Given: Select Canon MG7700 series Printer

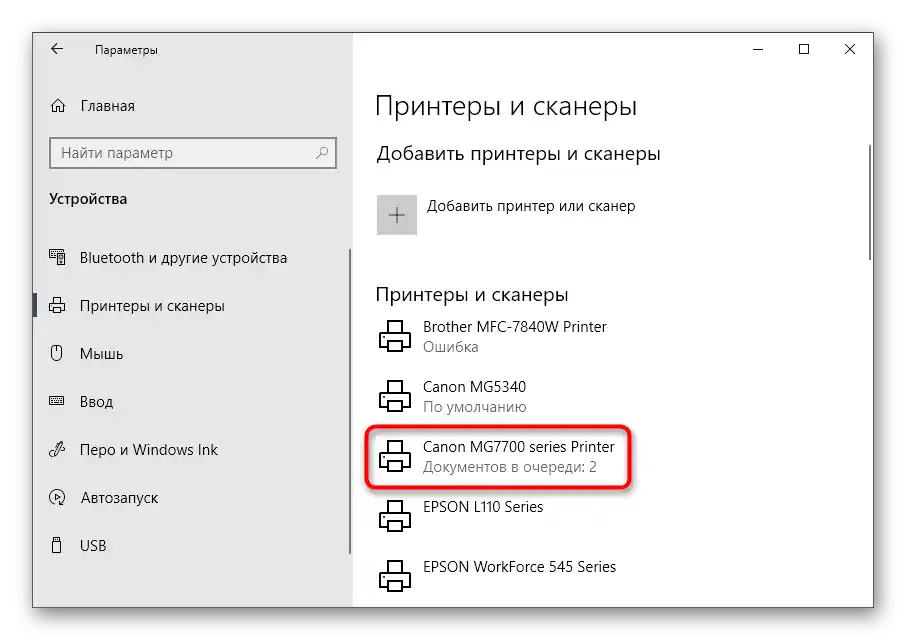Looking at the screenshot, I should click(x=518, y=447).
